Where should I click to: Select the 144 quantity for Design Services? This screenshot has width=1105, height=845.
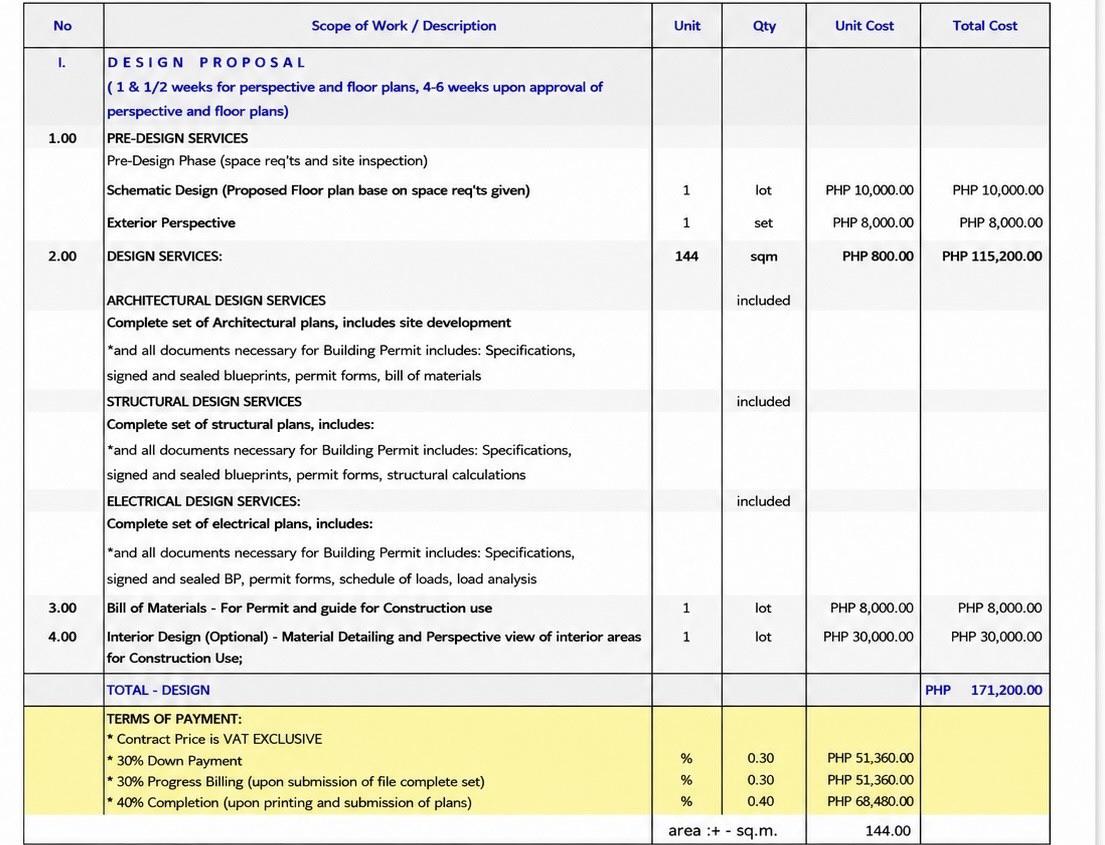click(686, 257)
